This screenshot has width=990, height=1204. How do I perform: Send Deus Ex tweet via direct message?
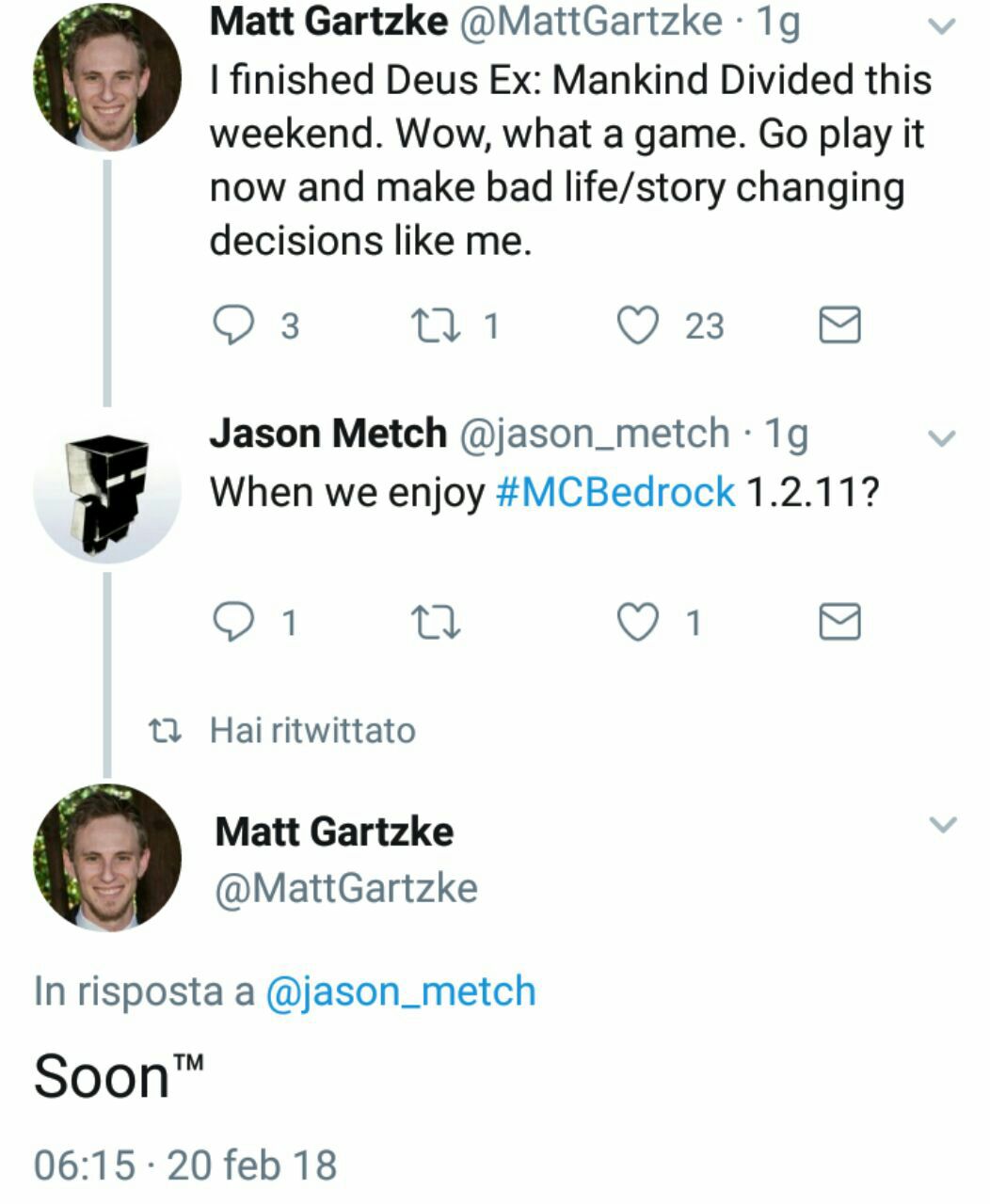pyautogui.click(x=838, y=325)
